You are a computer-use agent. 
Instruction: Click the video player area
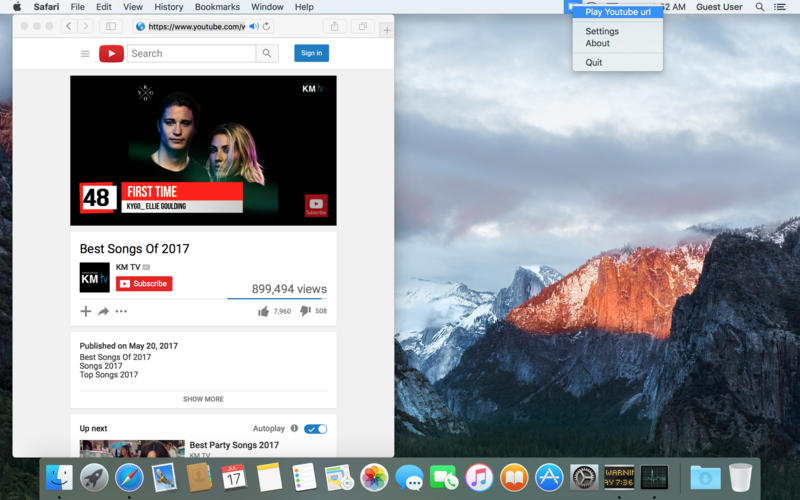point(203,151)
